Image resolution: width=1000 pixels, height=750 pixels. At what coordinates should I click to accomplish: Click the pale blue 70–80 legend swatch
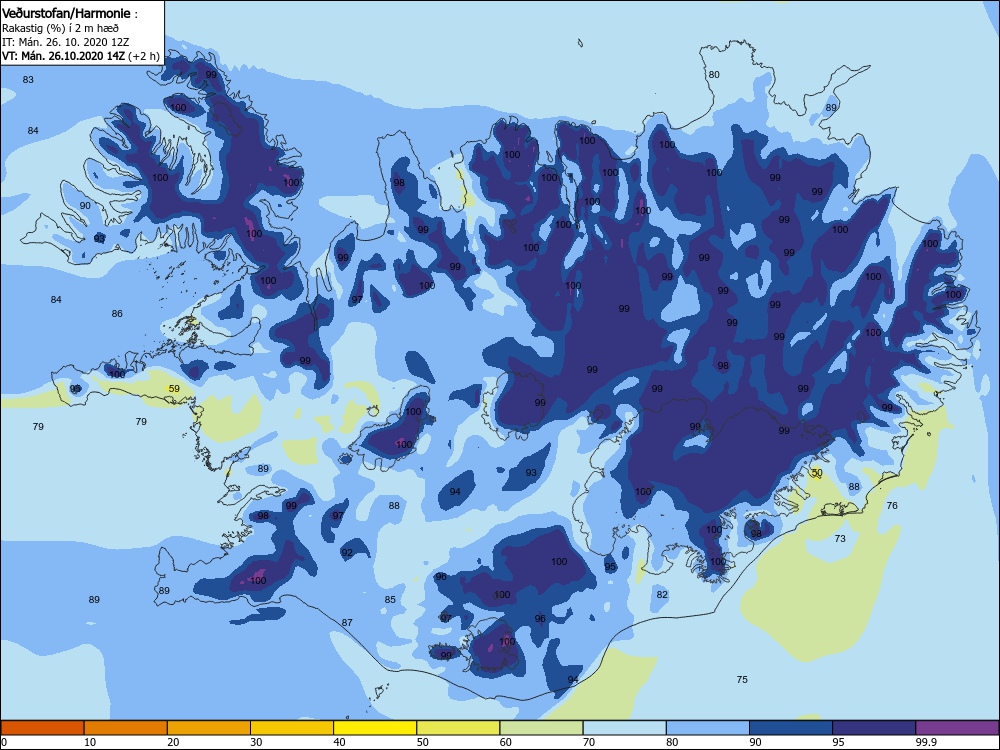click(624, 728)
